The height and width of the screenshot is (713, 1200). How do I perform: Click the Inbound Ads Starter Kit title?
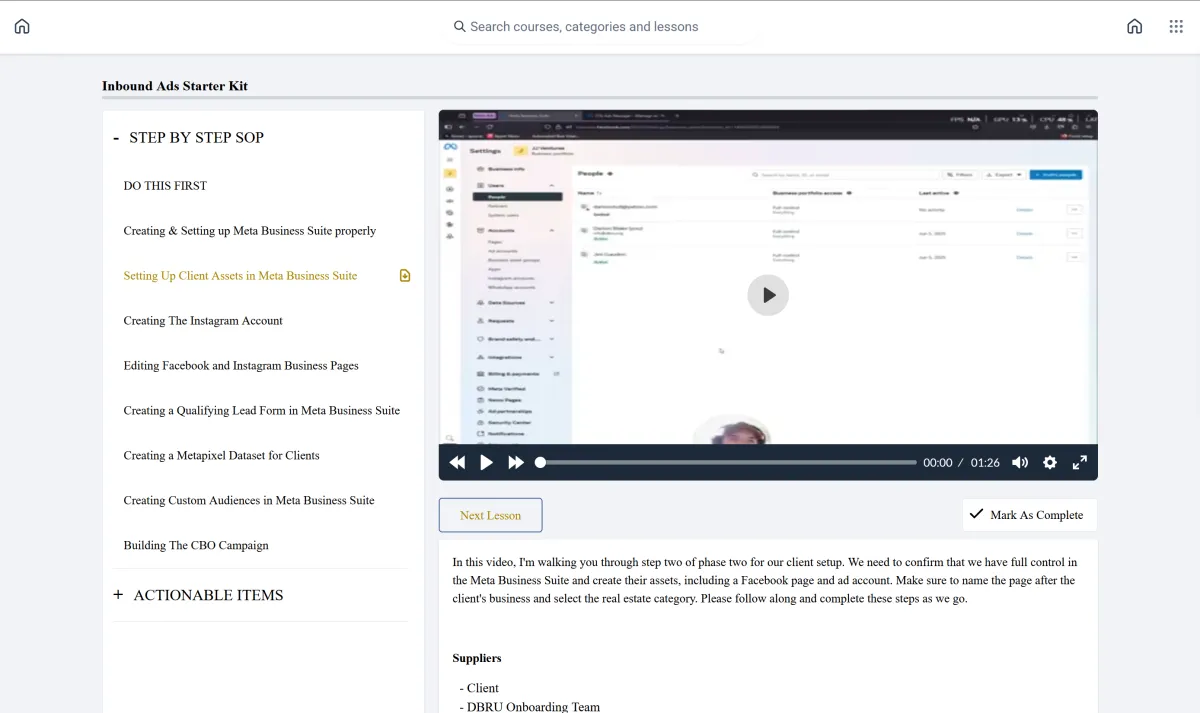(175, 86)
